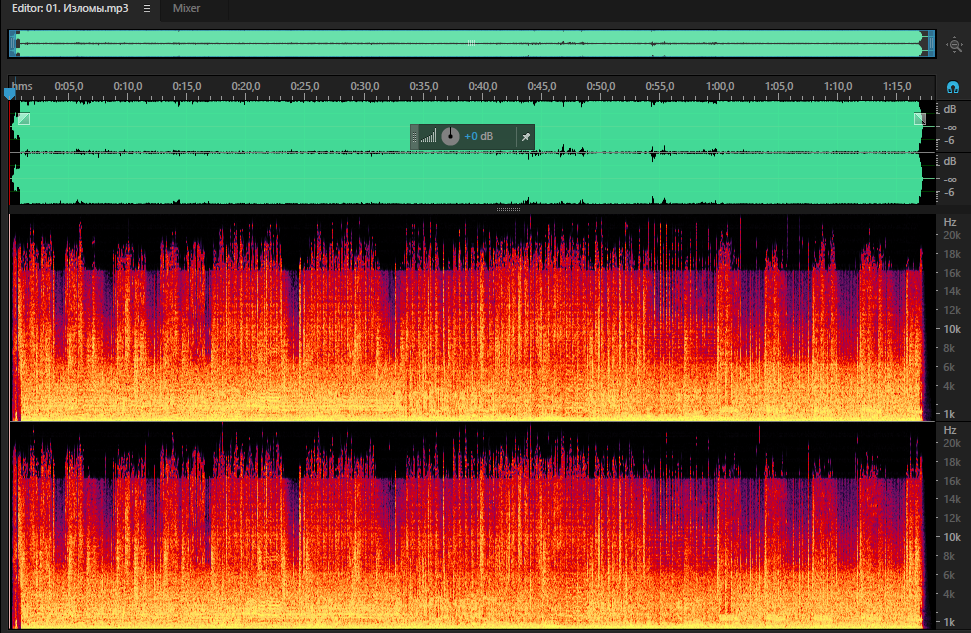Image resolution: width=971 pixels, height=633 pixels.
Task: Click the +0 dB gain value field
Action: [x=479, y=136]
